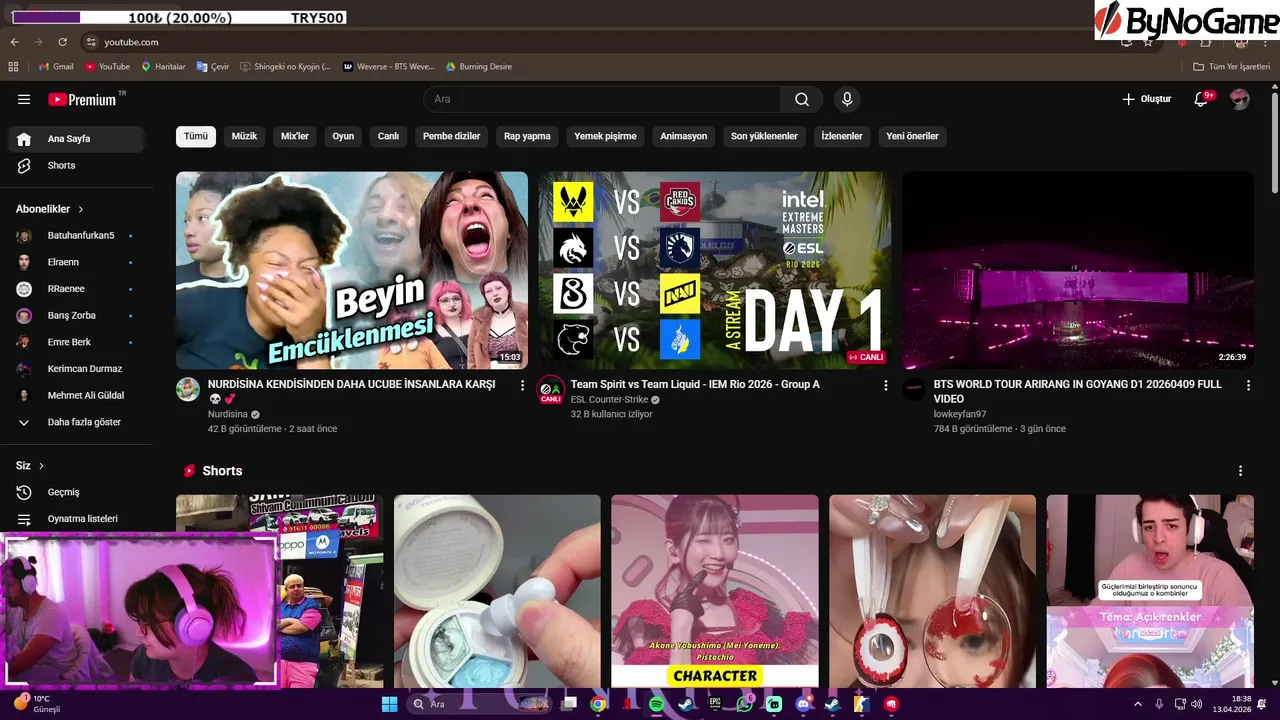The height and width of the screenshot is (720, 1280).
Task: Open the red contact lens short
Action: coord(932,591)
